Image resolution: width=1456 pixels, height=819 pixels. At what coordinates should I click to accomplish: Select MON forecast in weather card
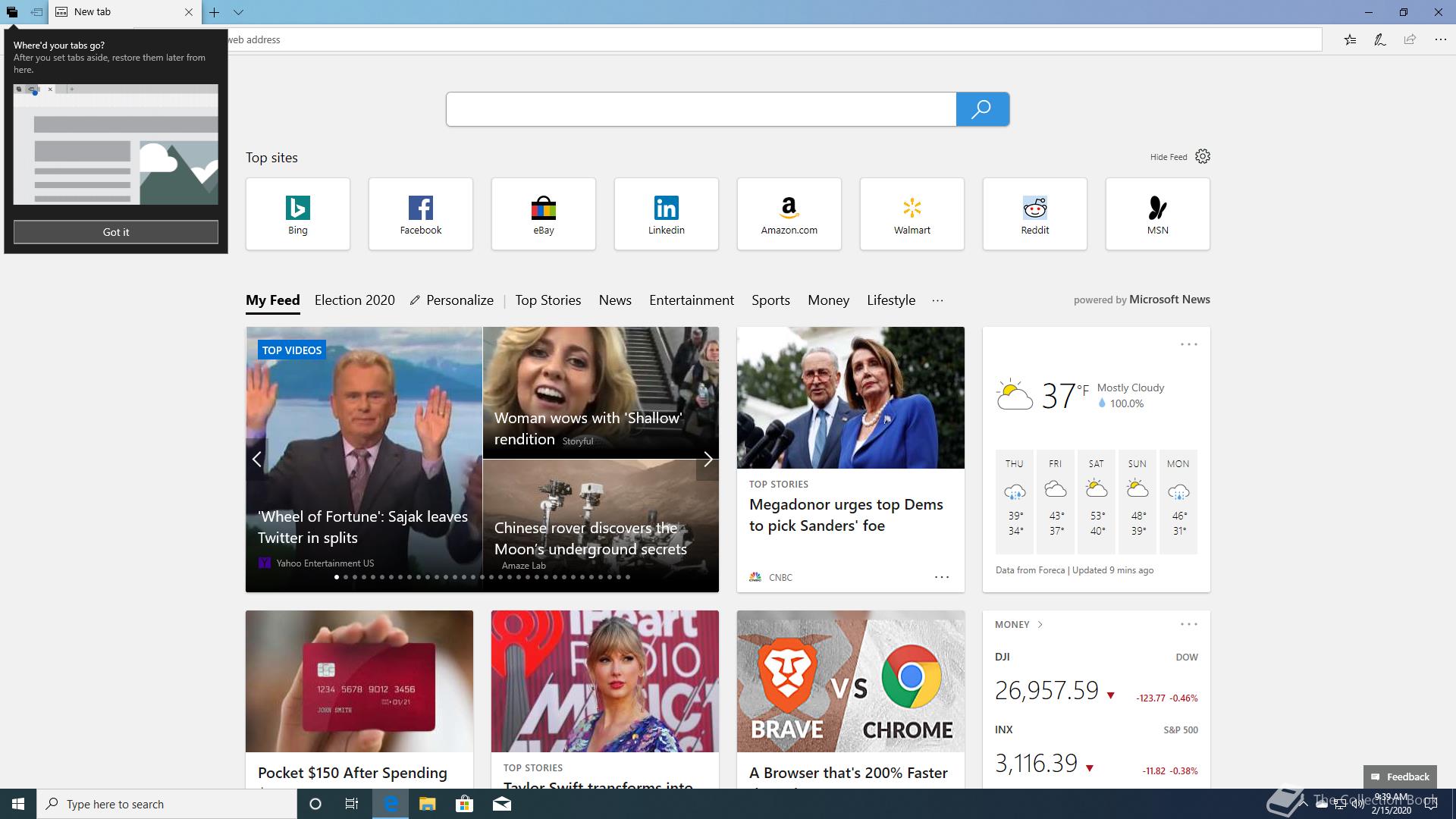[x=1178, y=502]
